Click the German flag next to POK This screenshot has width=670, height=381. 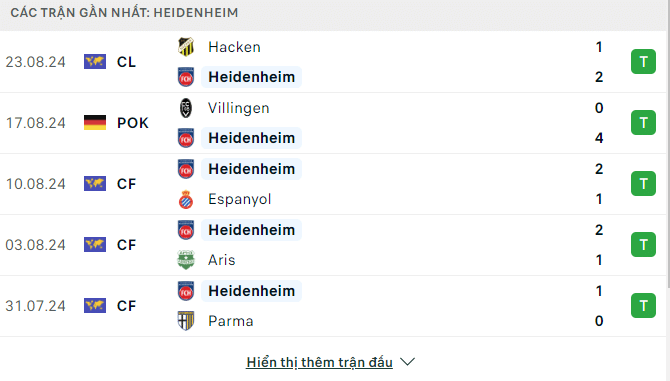(95, 123)
